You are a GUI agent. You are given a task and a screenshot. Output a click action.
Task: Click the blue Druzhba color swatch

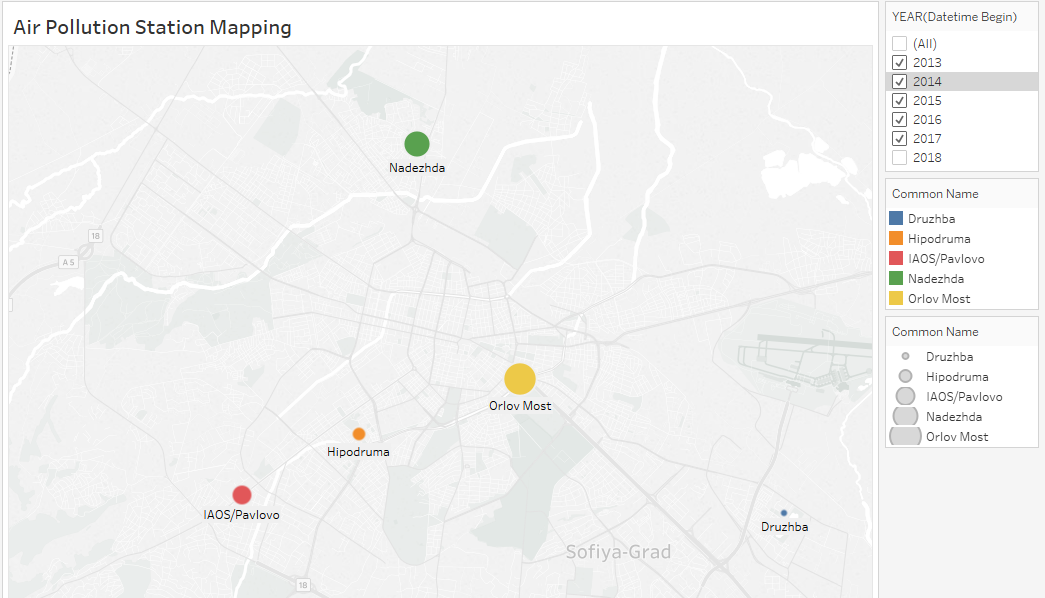896,219
